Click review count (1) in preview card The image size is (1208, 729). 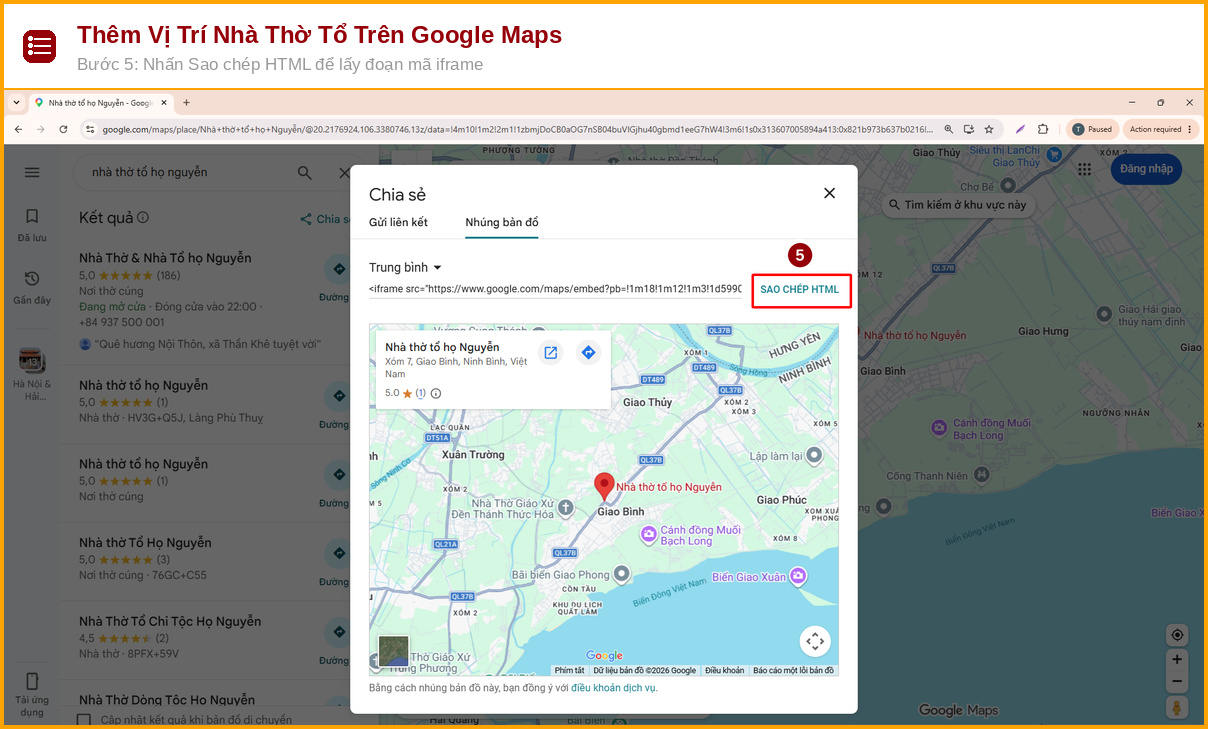(421, 393)
